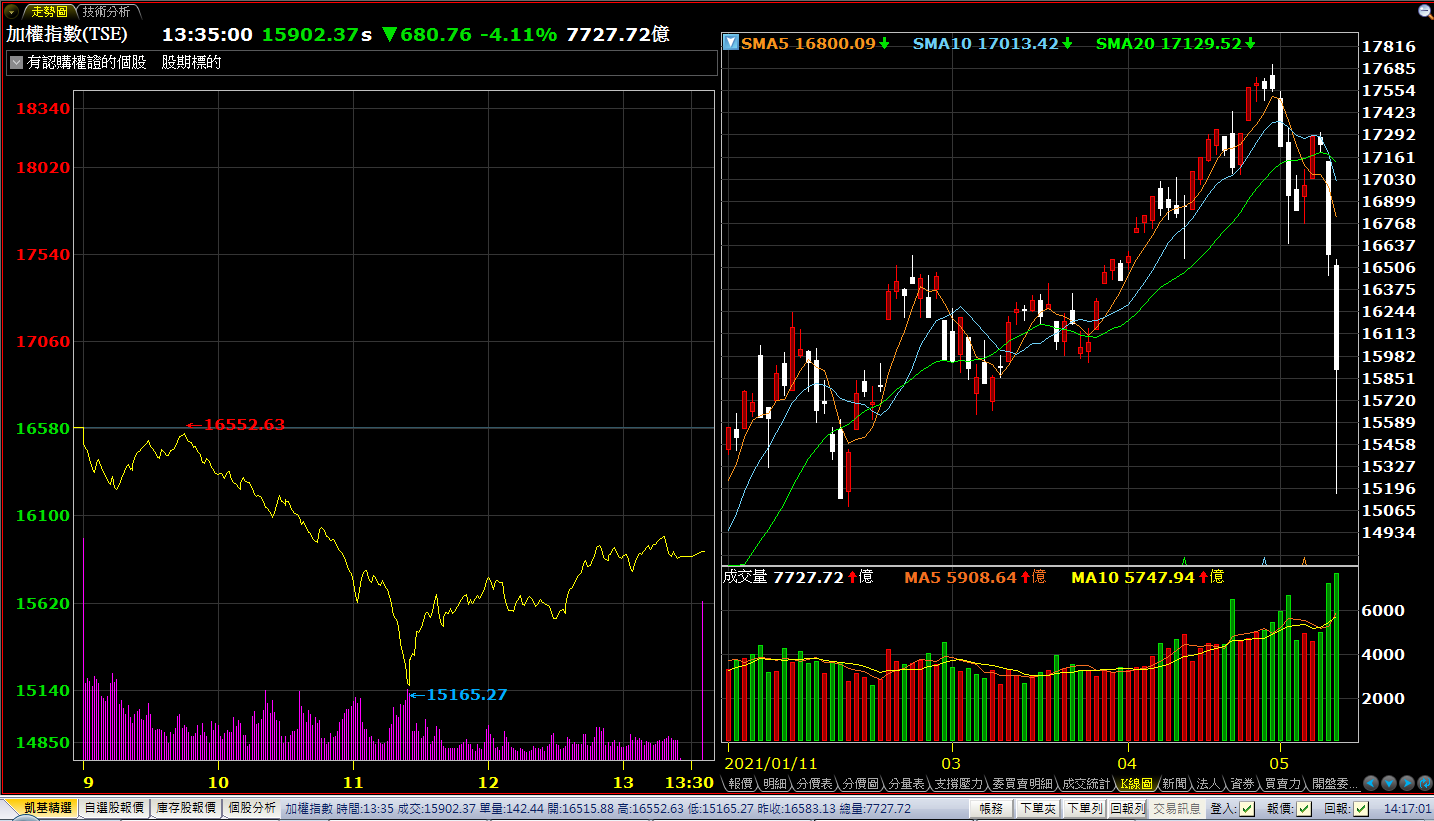Select the 庫存股報價 bottom tab
The width and height of the screenshot is (1434, 821).
186,808
